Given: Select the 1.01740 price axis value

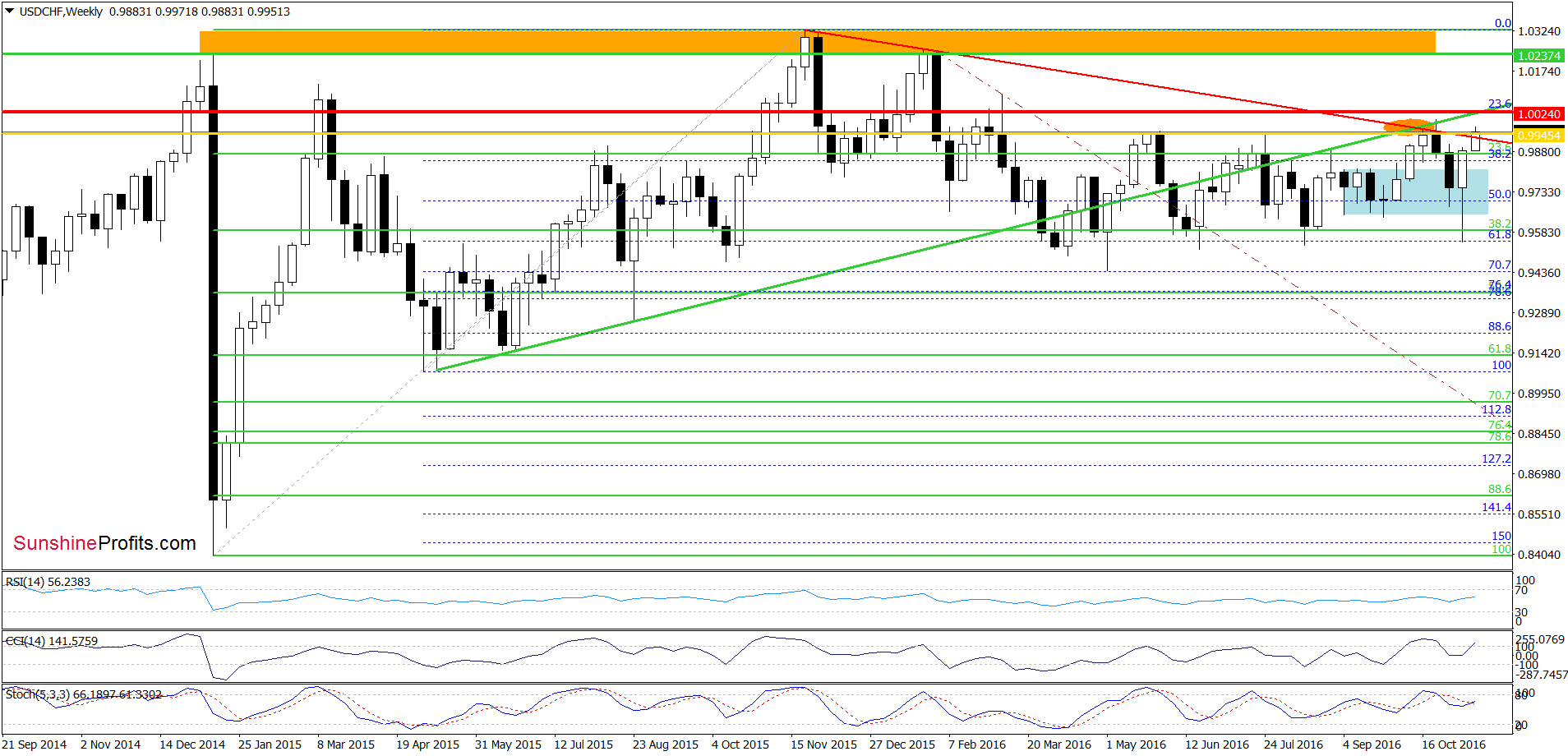Looking at the screenshot, I should coord(1539,71).
